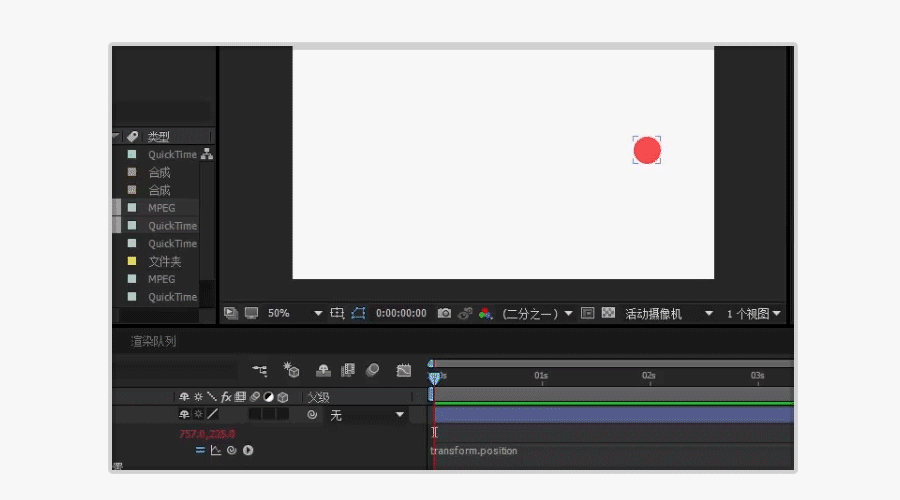
Task: Click the snapshot camera icon
Action: 444,313
